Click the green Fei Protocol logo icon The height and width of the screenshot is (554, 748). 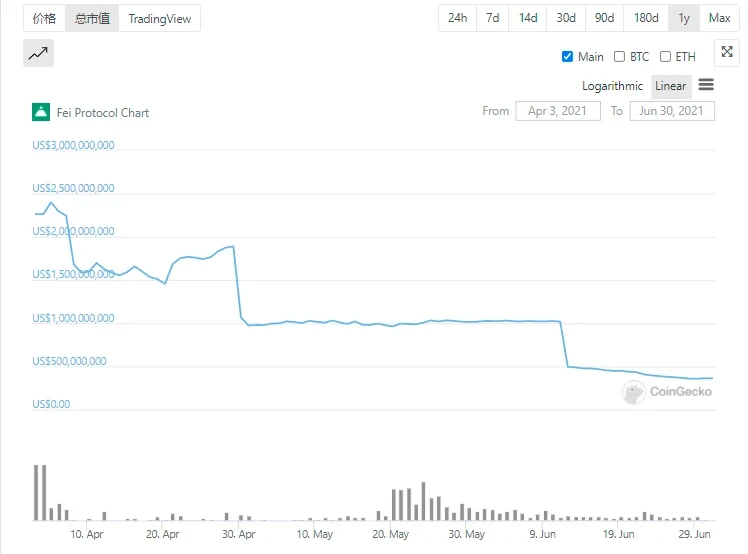click(x=41, y=112)
